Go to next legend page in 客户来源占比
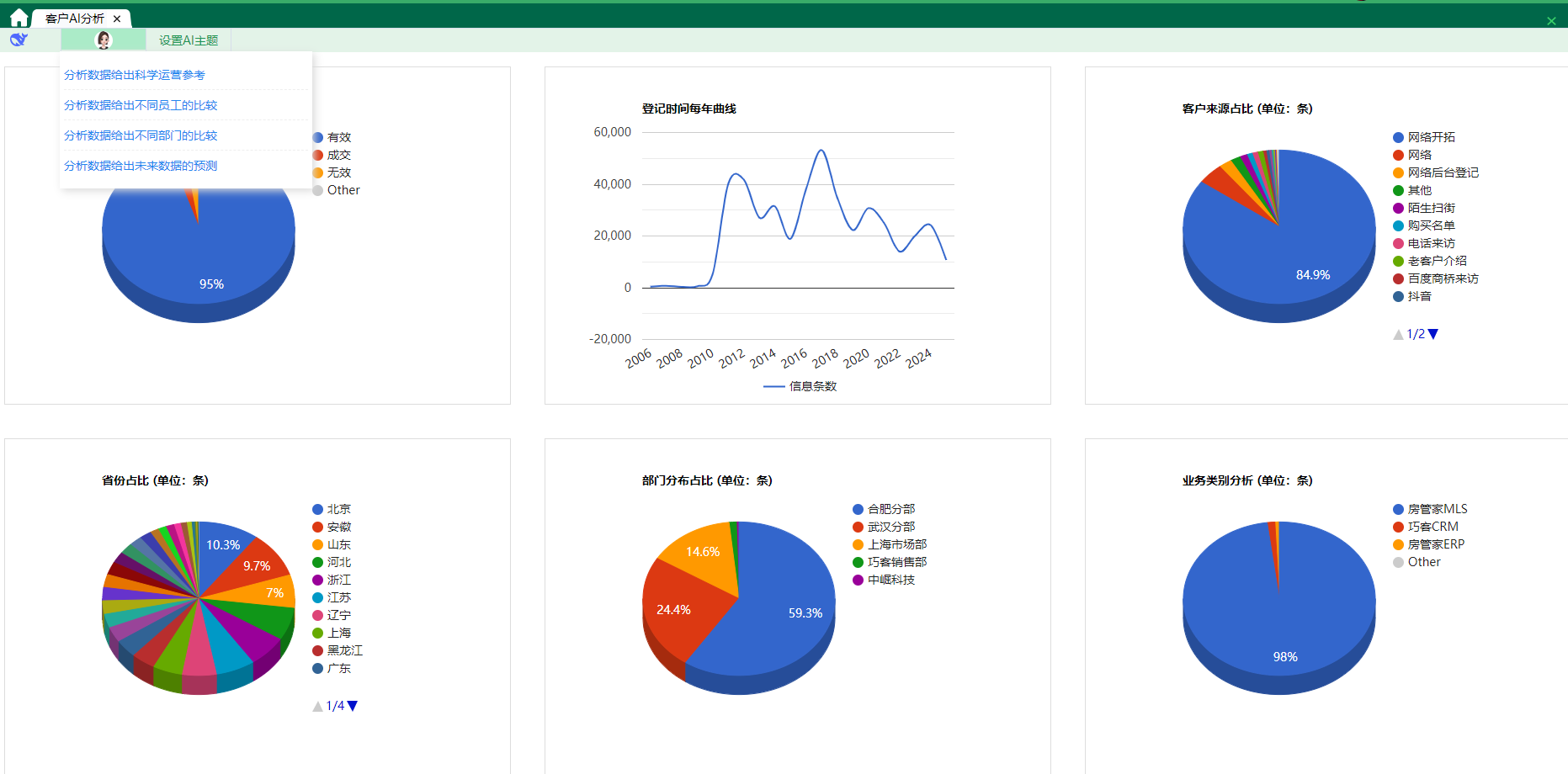Viewport: 1568px width, 774px height. click(1433, 334)
